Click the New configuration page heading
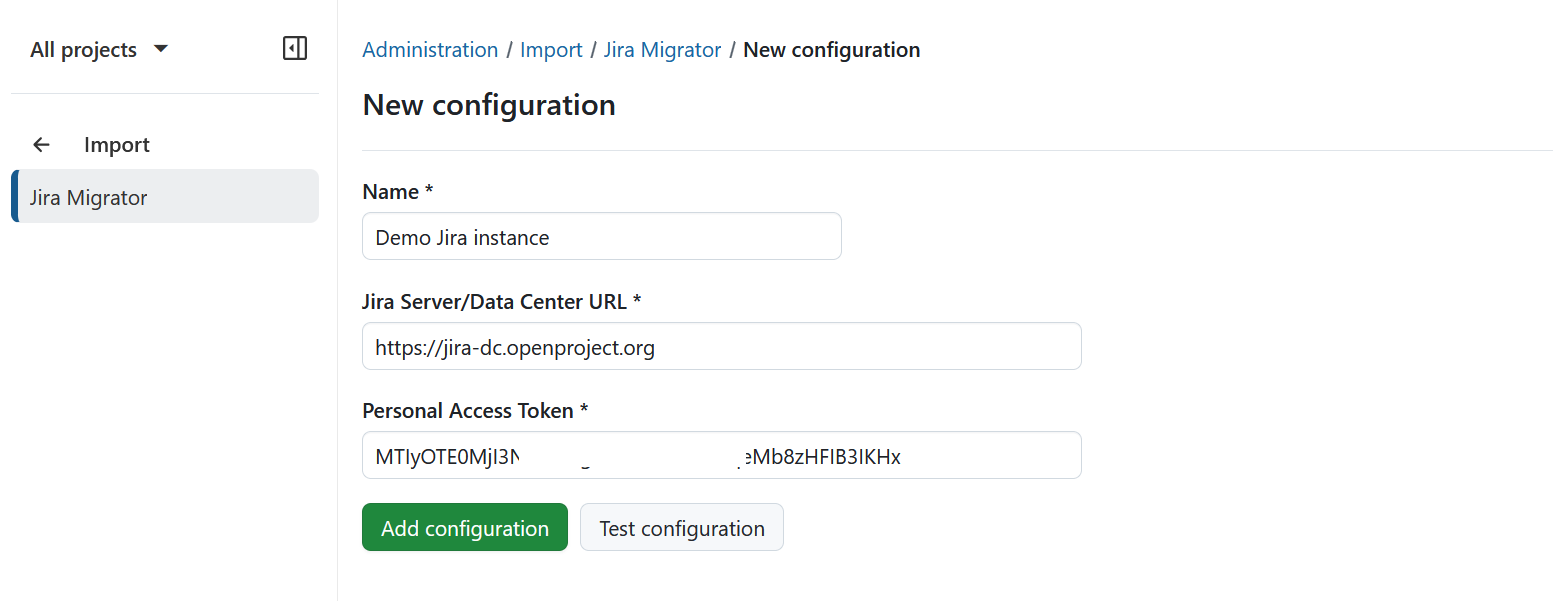This screenshot has height=601, width=1553. click(489, 104)
